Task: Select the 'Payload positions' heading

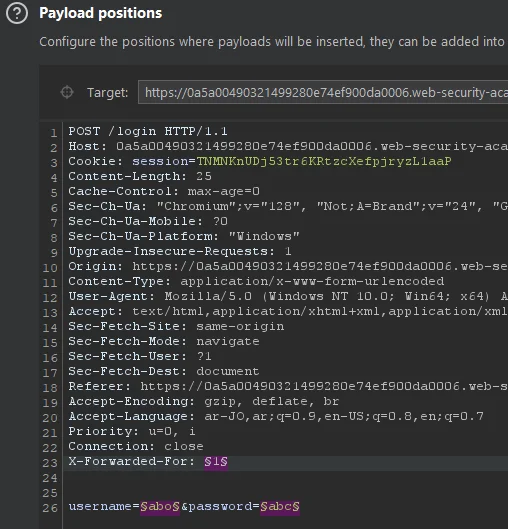Action: tap(101, 13)
